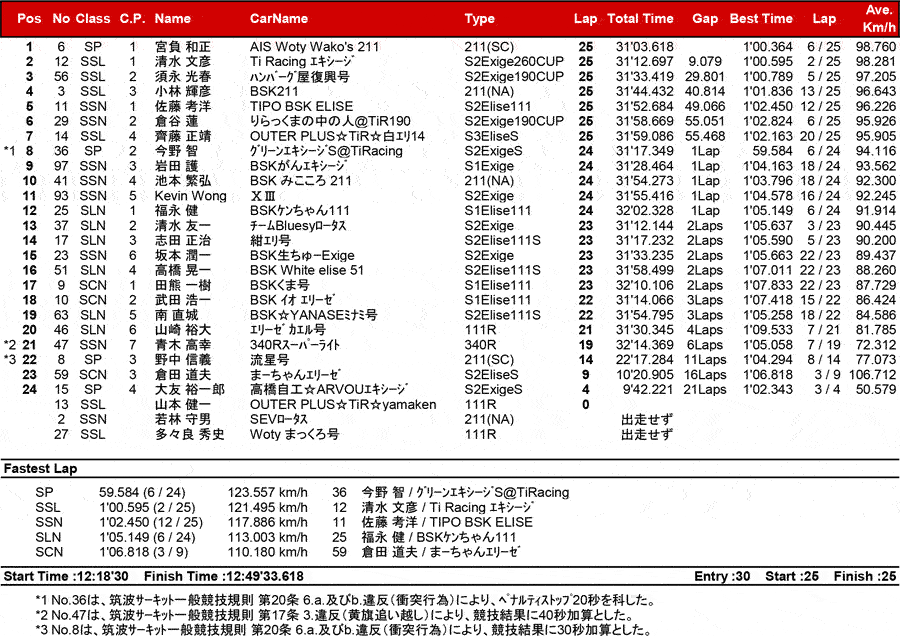Click the C.P. column header

[133, 18]
